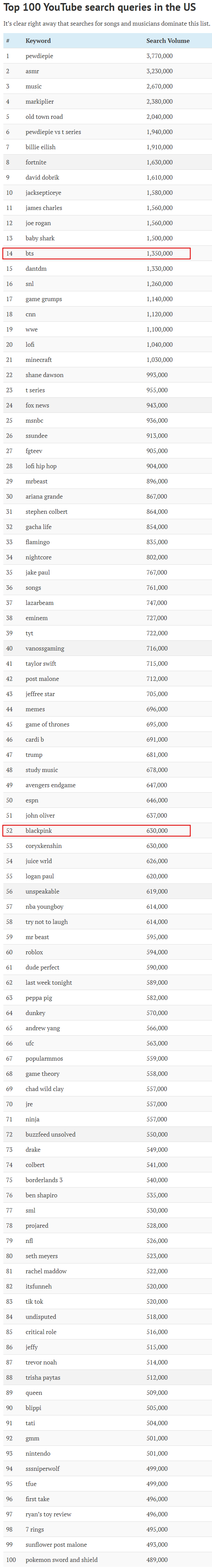Select the highlighted bts row keyword

[x=30, y=253]
